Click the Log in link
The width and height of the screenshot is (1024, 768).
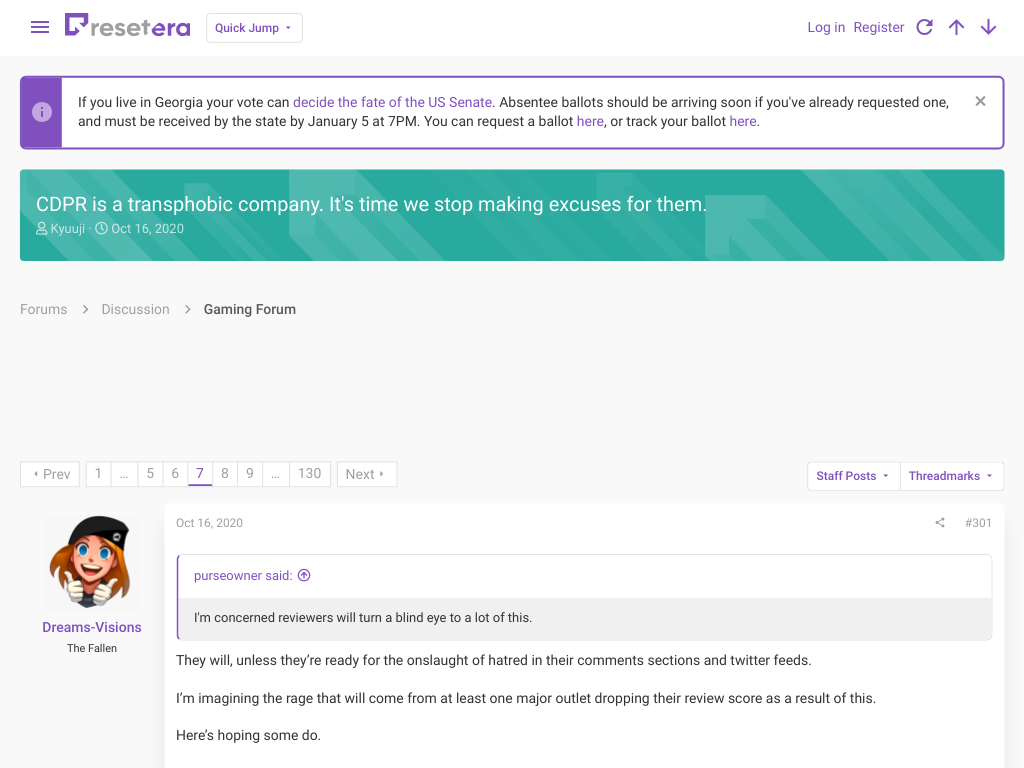826,27
